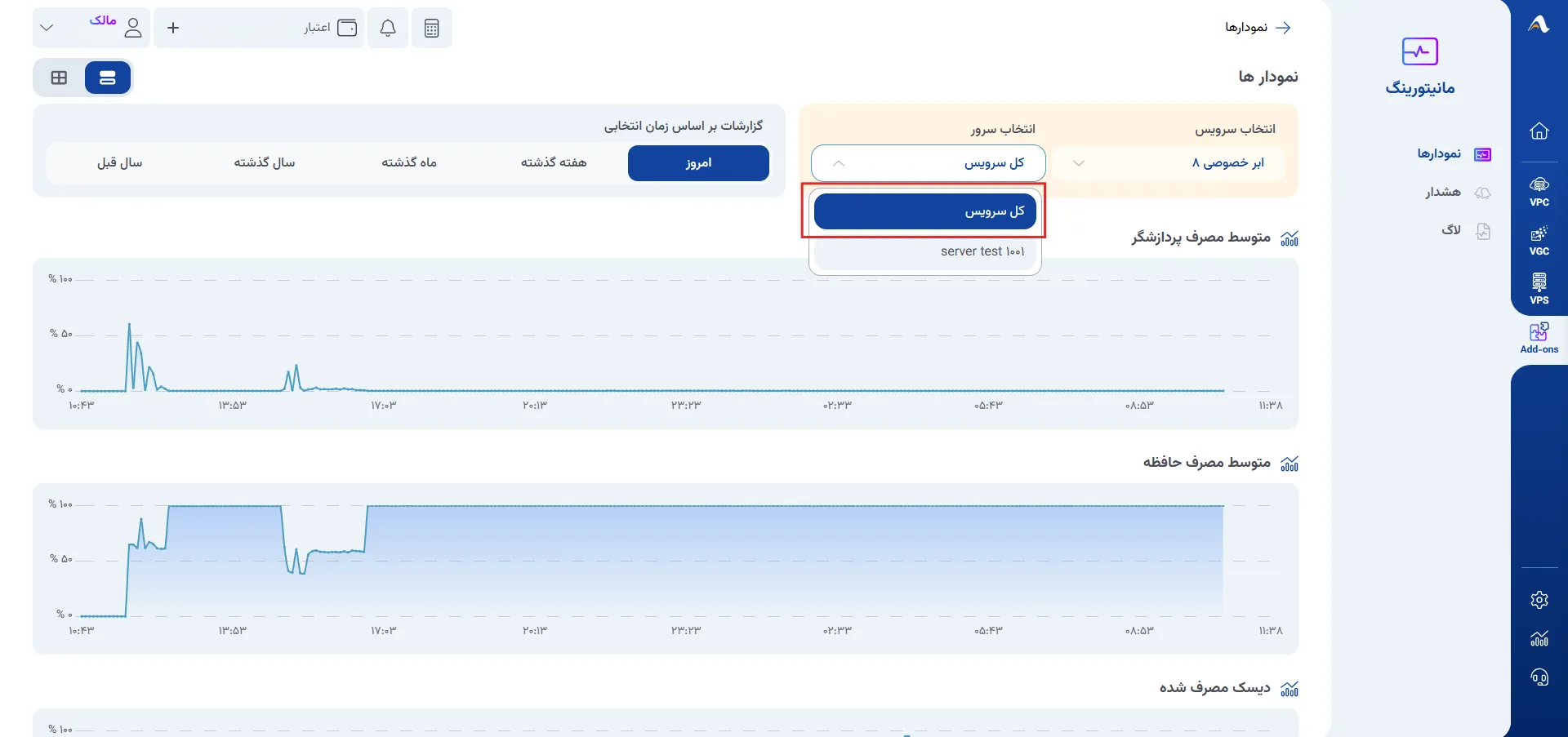Screen dimensions: 1568x737
Task: Open نمودارها menu item
Action: tap(1454, 154)
